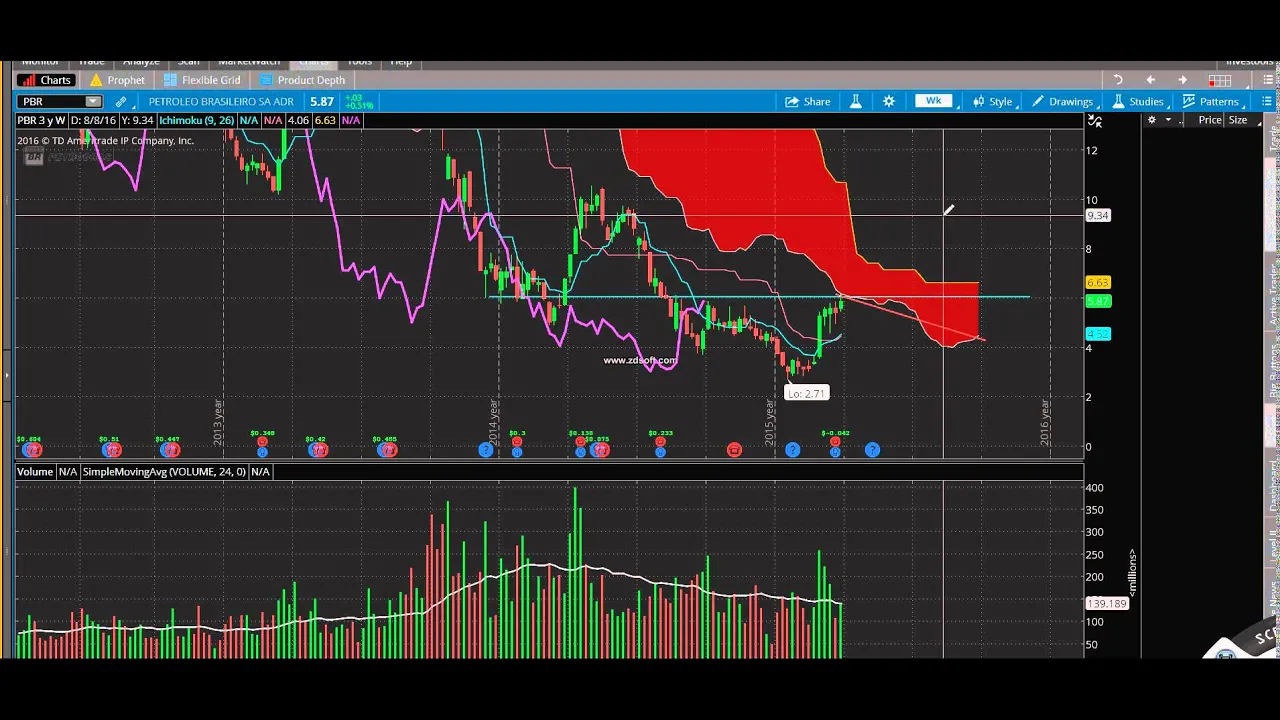
Task: Click the $0.348 red event marker
Action: [x=262, y=441]
